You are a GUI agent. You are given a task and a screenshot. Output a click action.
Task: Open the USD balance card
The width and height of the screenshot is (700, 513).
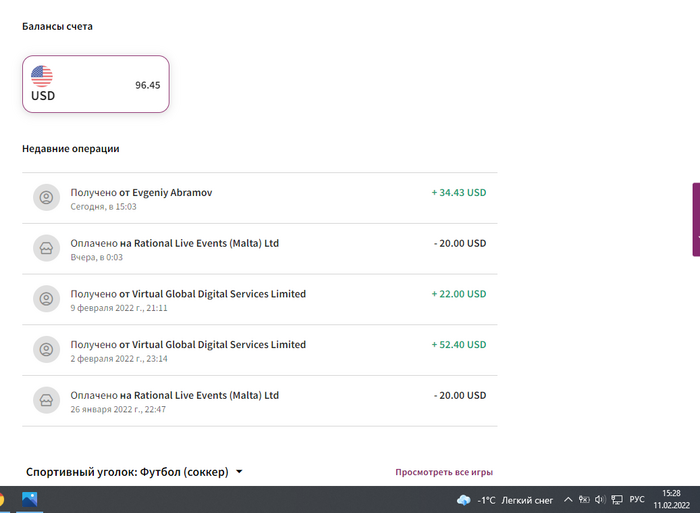coord(96,84)
